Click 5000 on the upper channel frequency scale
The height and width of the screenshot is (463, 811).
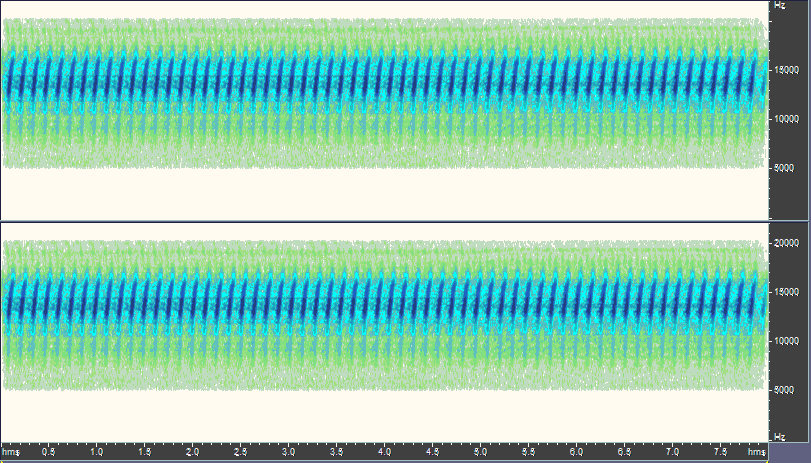784,168
